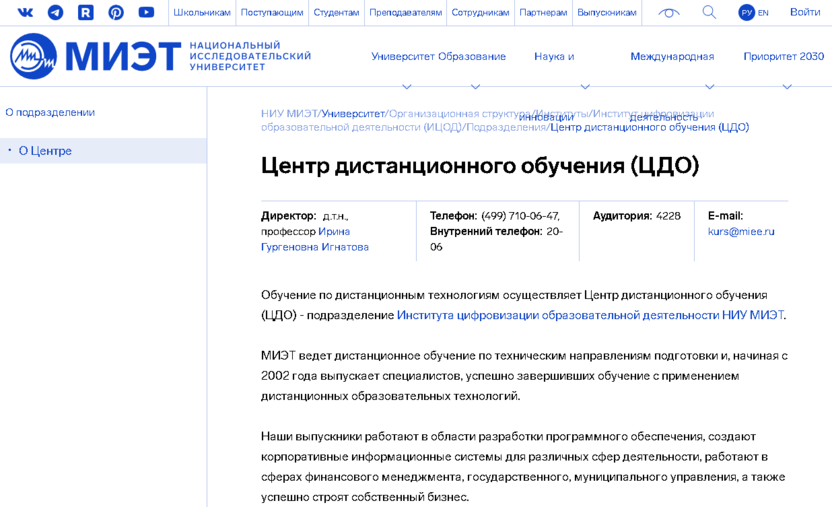The height and width of the screenshot is (507, 832).
Task: Open Поступающим top menu item
Action: [x=272, y=12]
